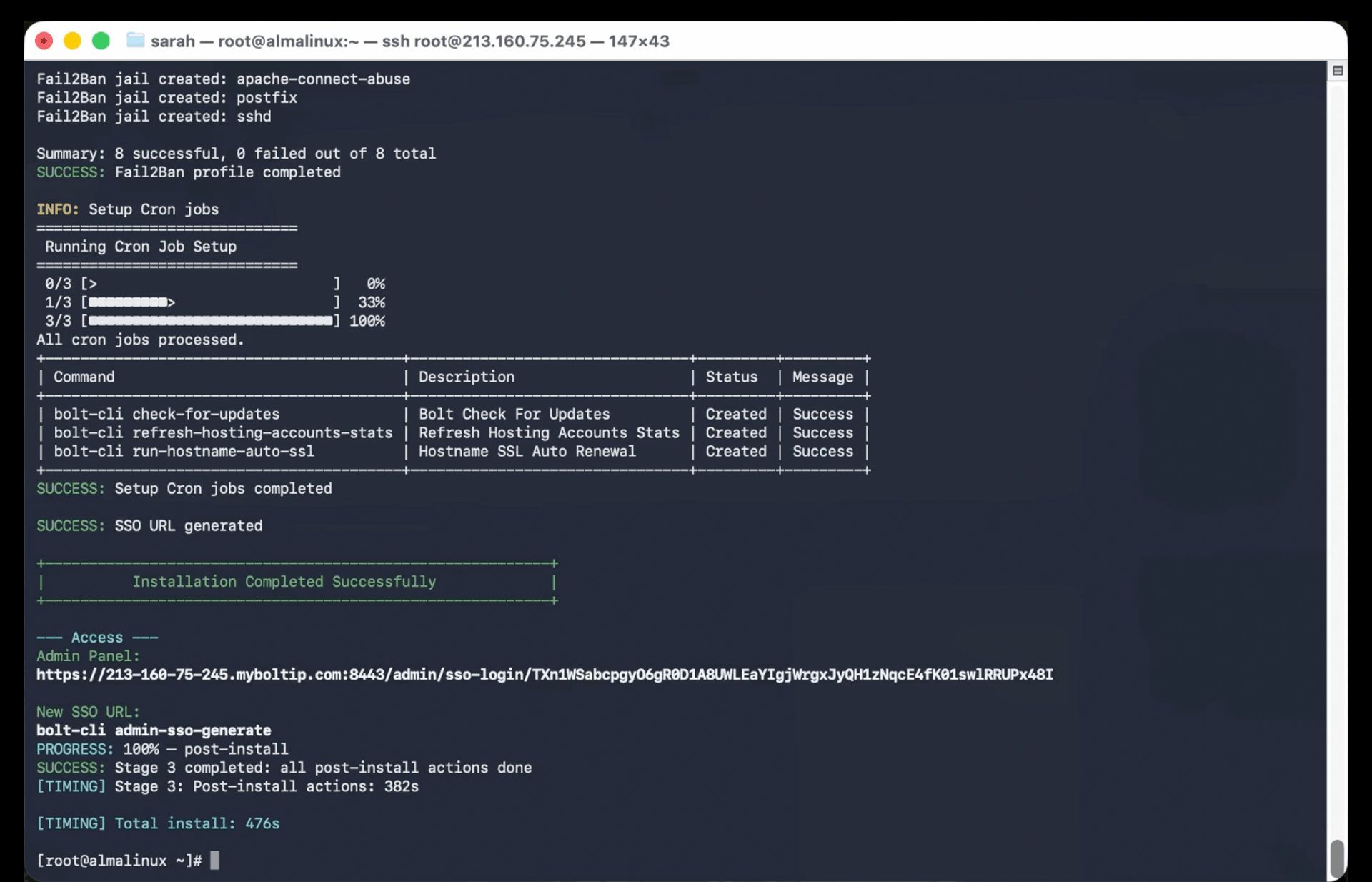Open the Admin Panel SSO login URL
The height and width of the screenshot is (882, 1372).
tap(545, 675)
